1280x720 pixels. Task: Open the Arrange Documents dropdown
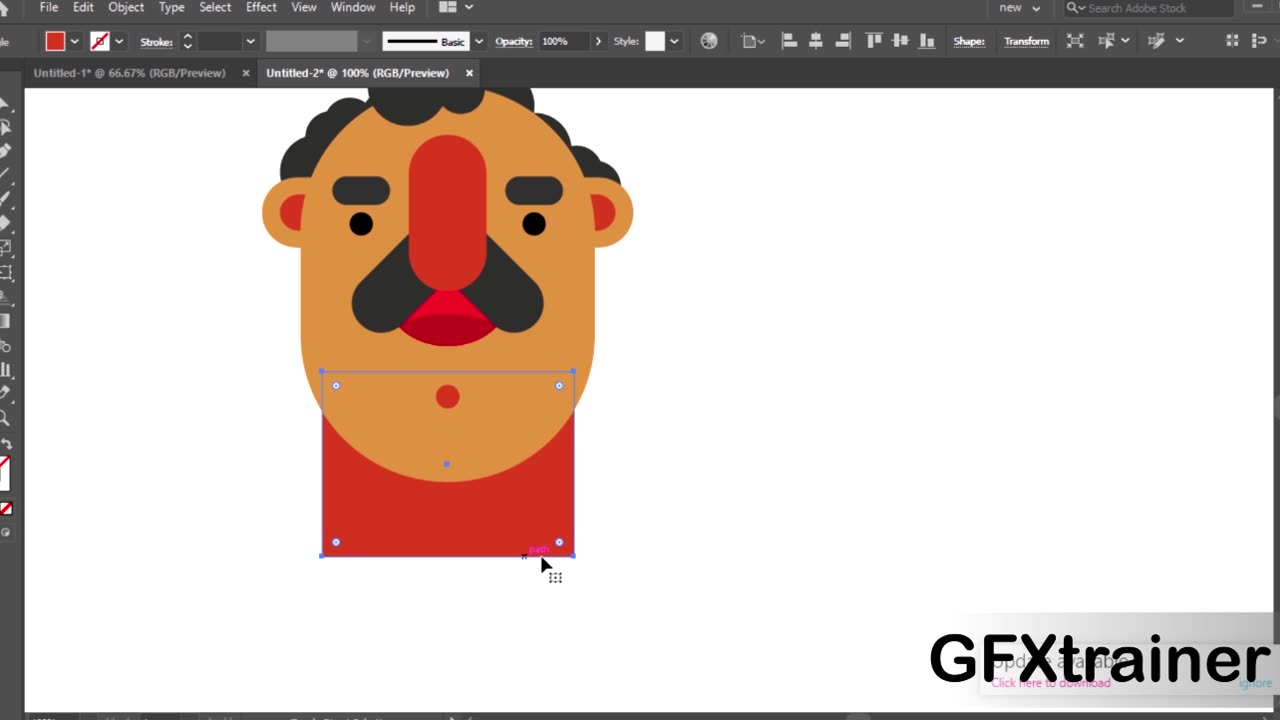[x=457, y=8]
